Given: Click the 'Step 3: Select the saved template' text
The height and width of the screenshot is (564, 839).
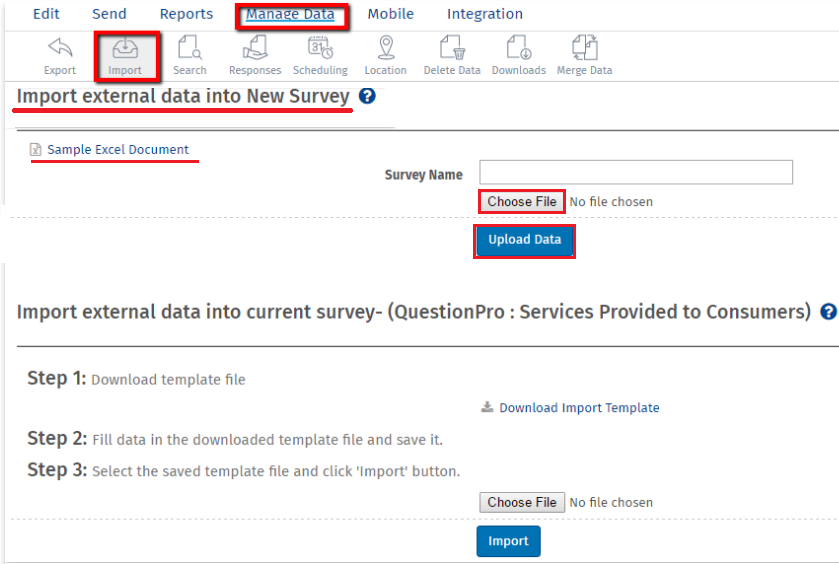Looking at the screenshot, I should 243,470.
